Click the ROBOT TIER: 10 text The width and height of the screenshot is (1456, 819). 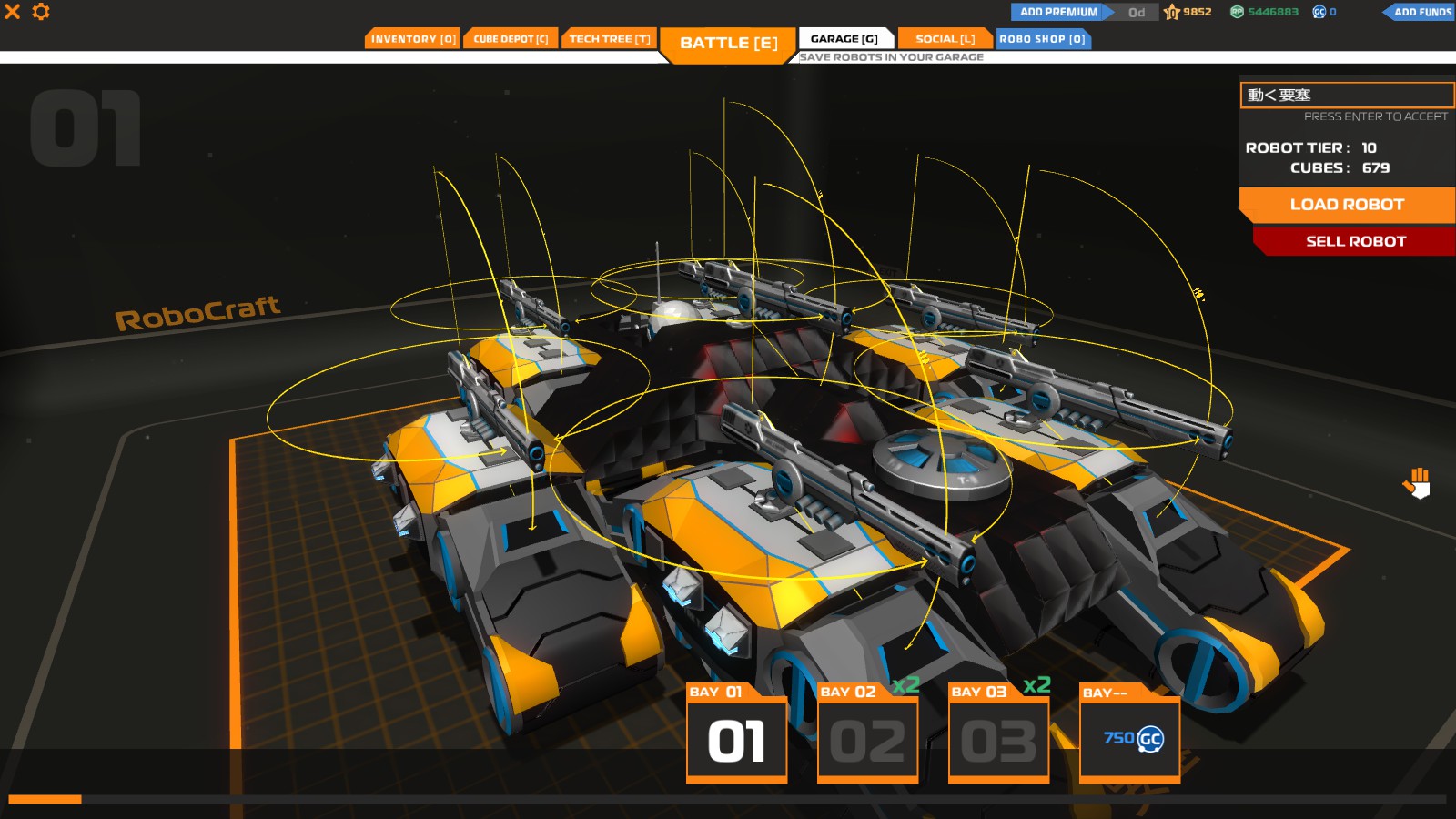pos(1311,147)
